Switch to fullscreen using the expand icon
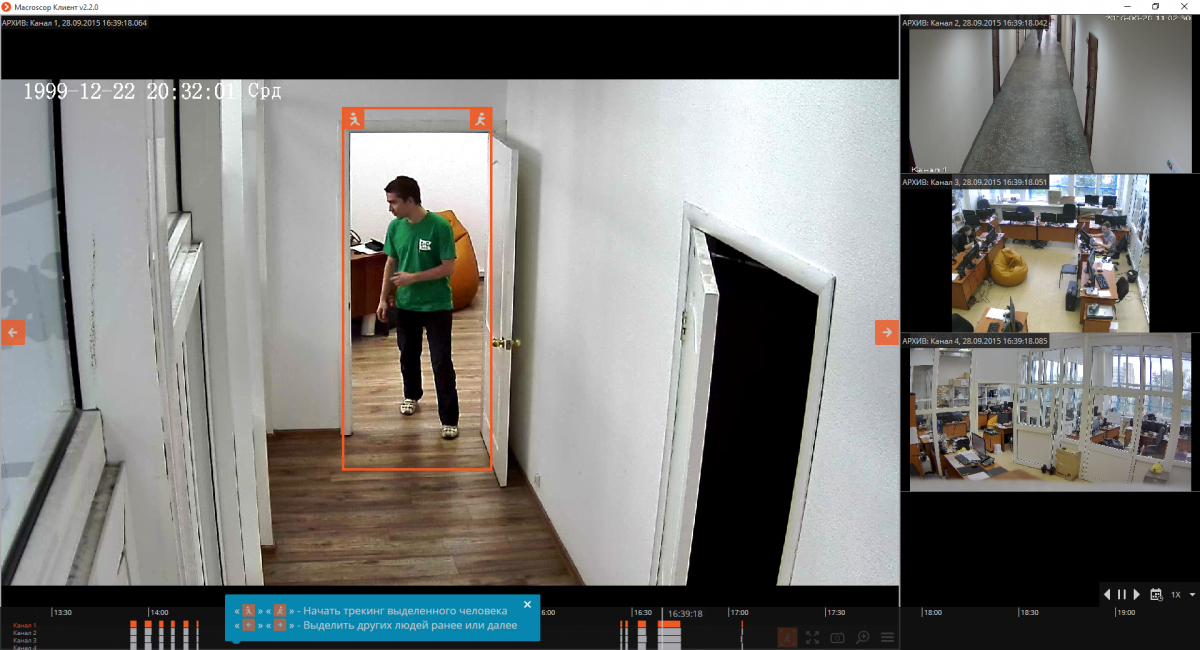The height and width of the screenshot is (650, 1200). [813, 637]
